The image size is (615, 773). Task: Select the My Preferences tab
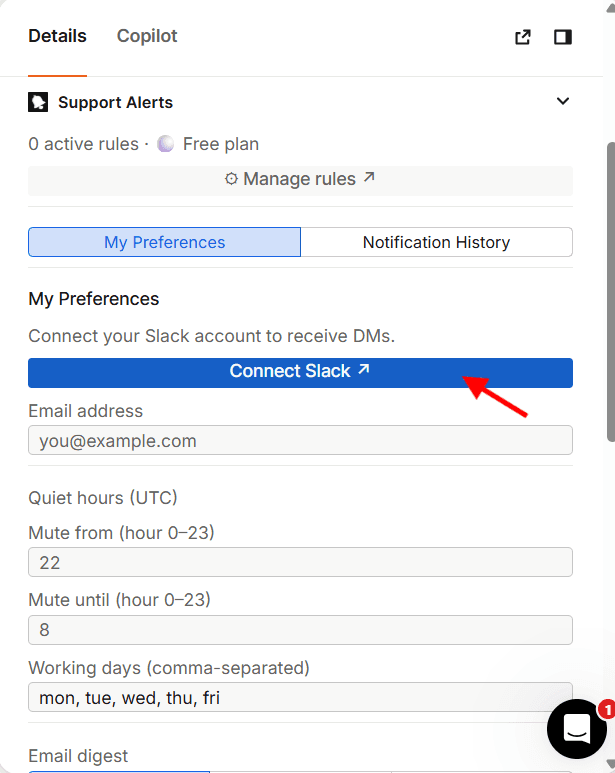pyautogui.click(x=164, y=242)
